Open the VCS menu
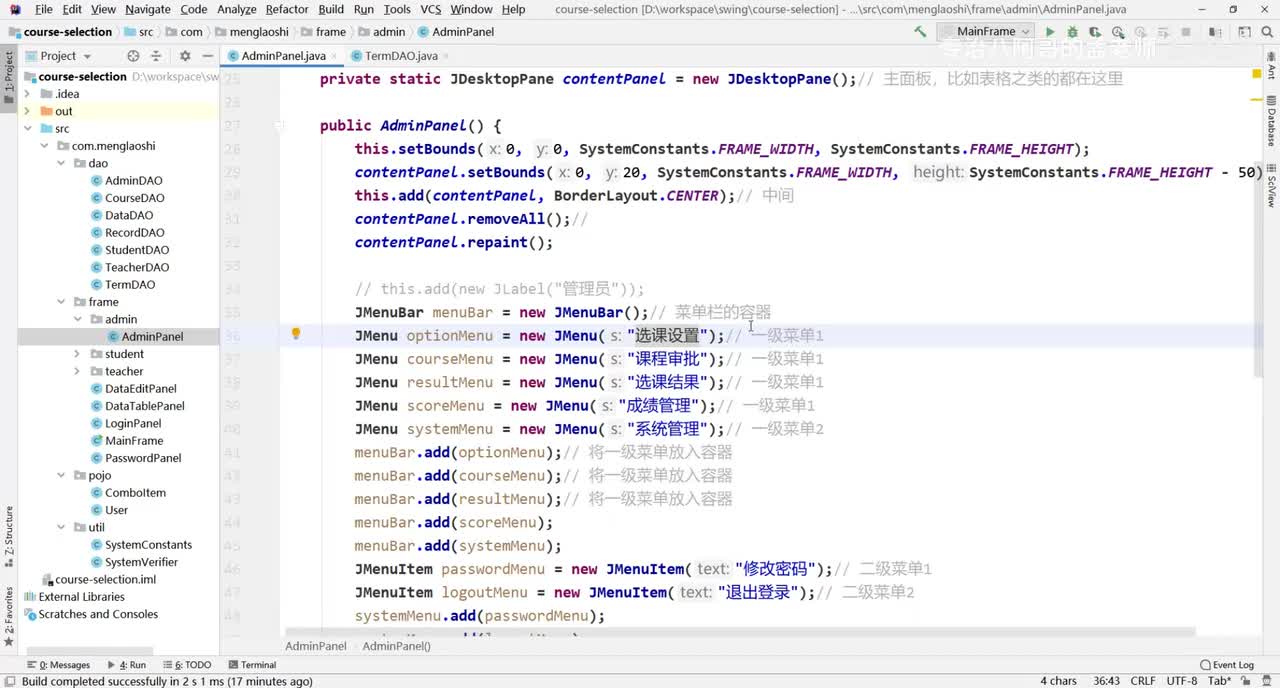 click(x=430, y=9)
